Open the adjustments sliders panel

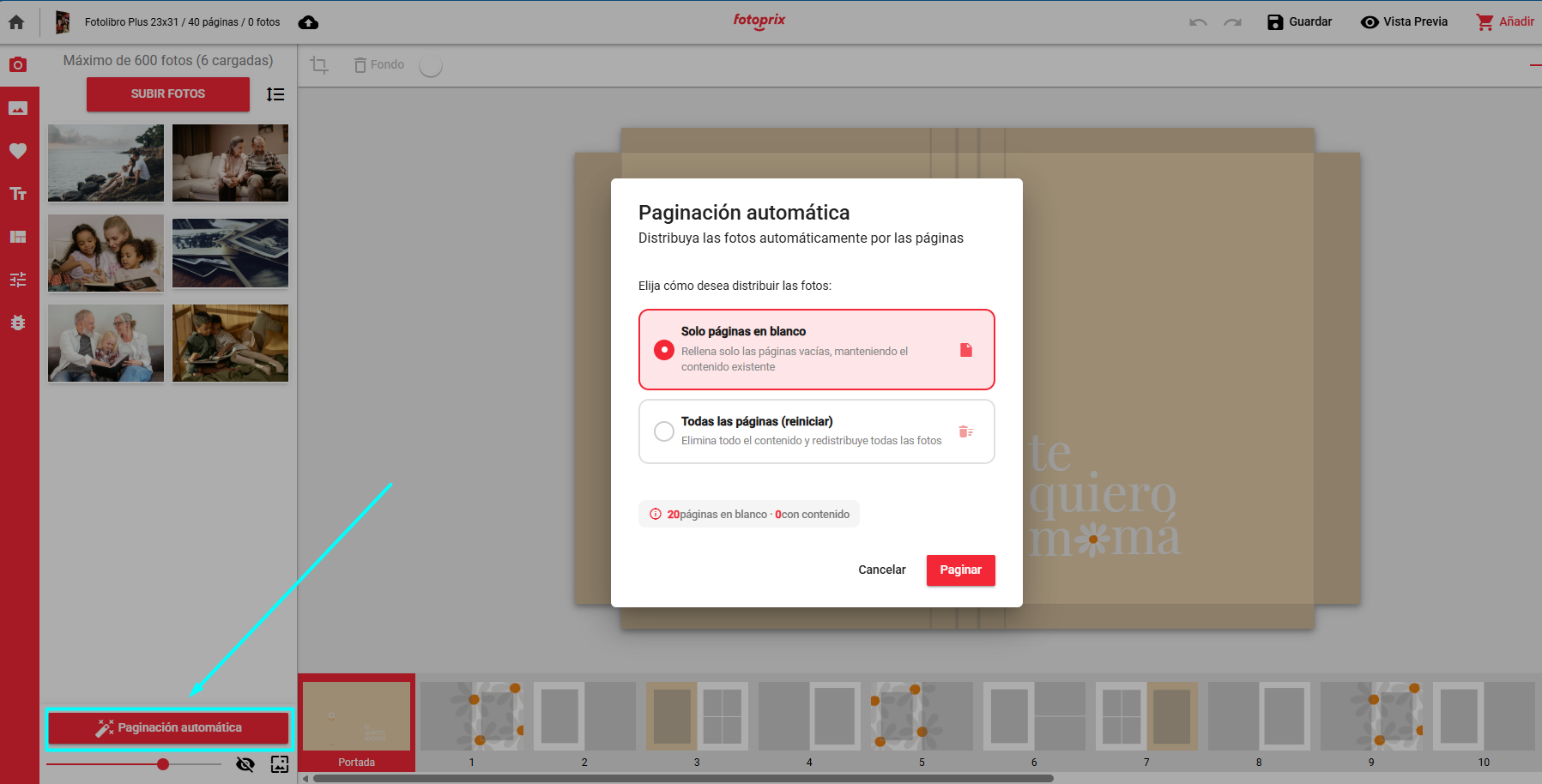tap(18, 280)
